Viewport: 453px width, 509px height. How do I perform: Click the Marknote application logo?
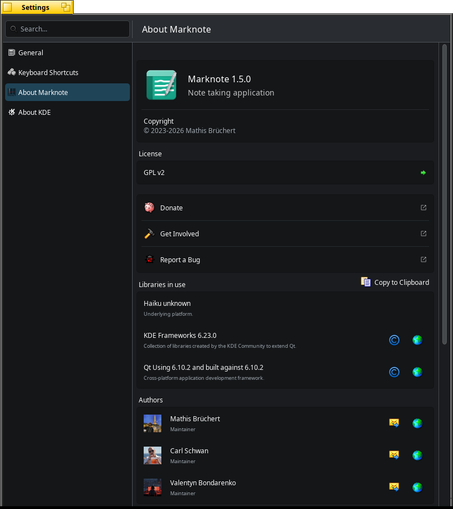(x=161, y=85)
